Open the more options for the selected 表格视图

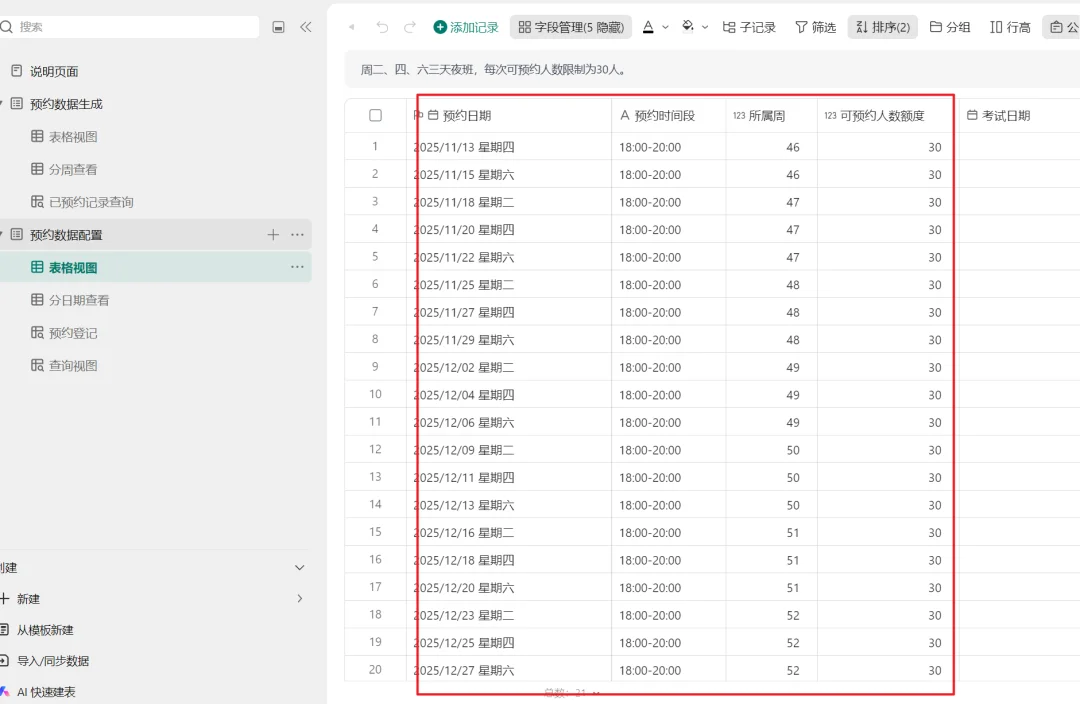point(298,267)
